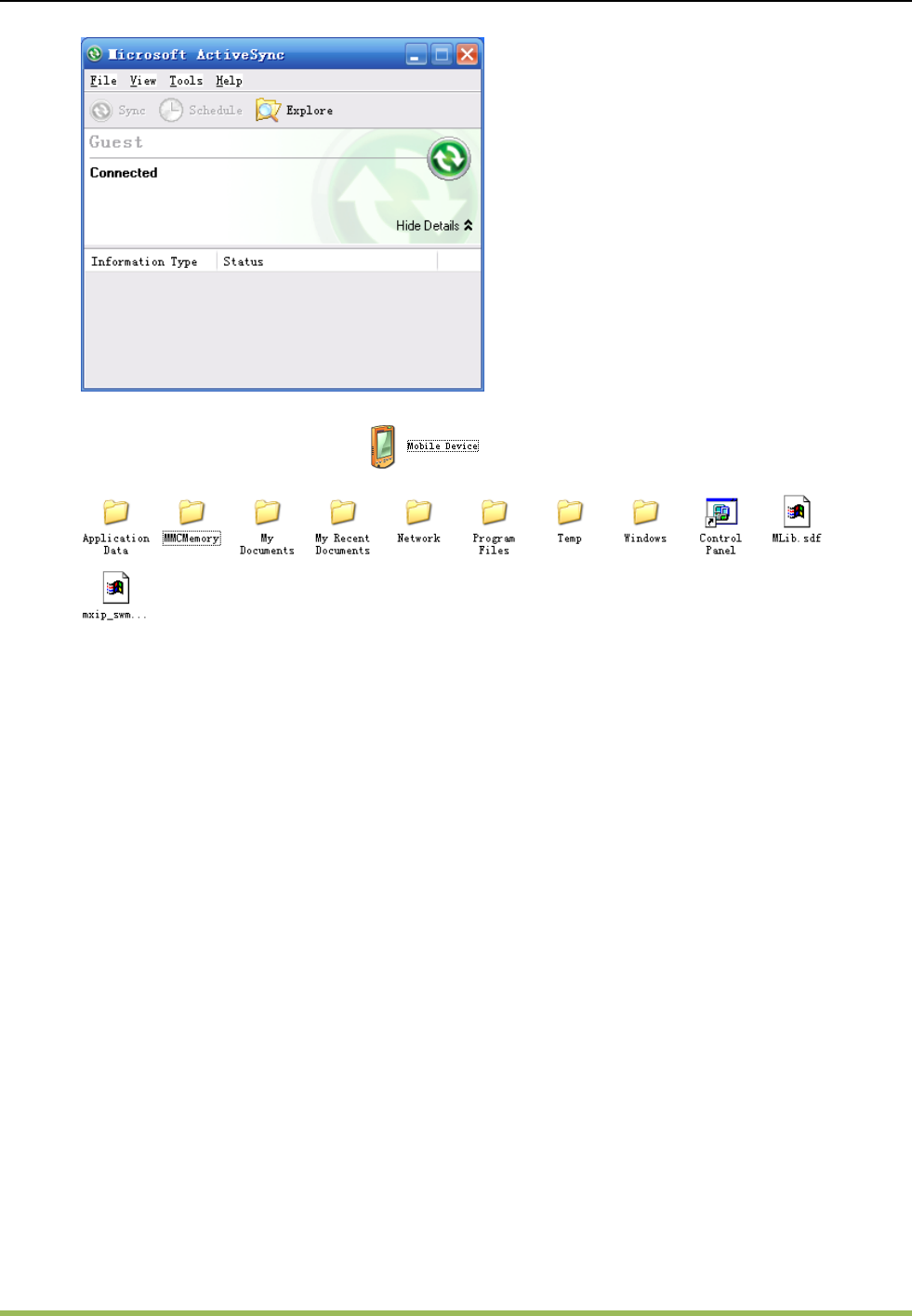Click the ActiveSync title bar icon

click(95, 54)
